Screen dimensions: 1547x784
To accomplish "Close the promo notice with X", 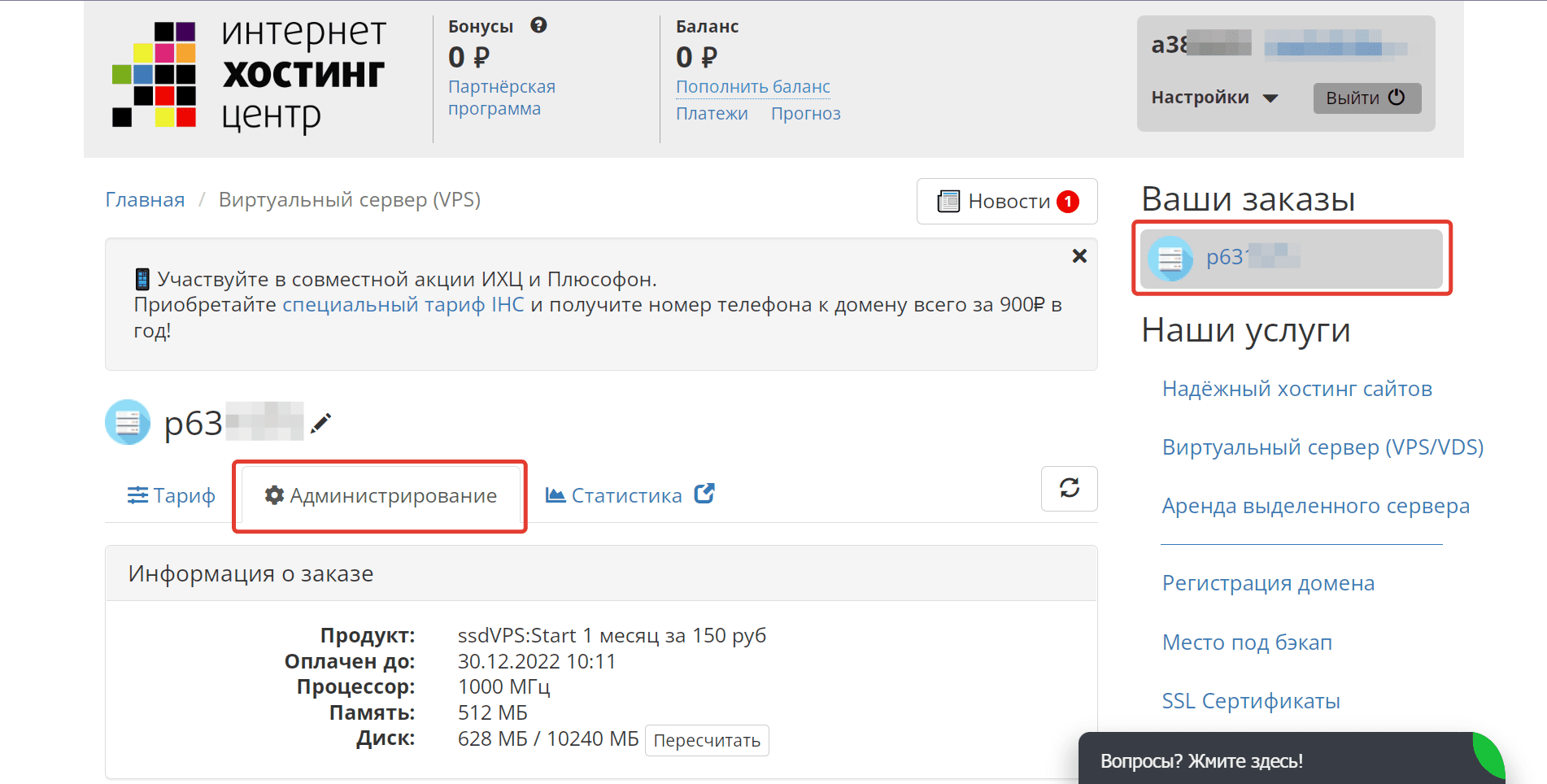I will tap(1079, 256).
